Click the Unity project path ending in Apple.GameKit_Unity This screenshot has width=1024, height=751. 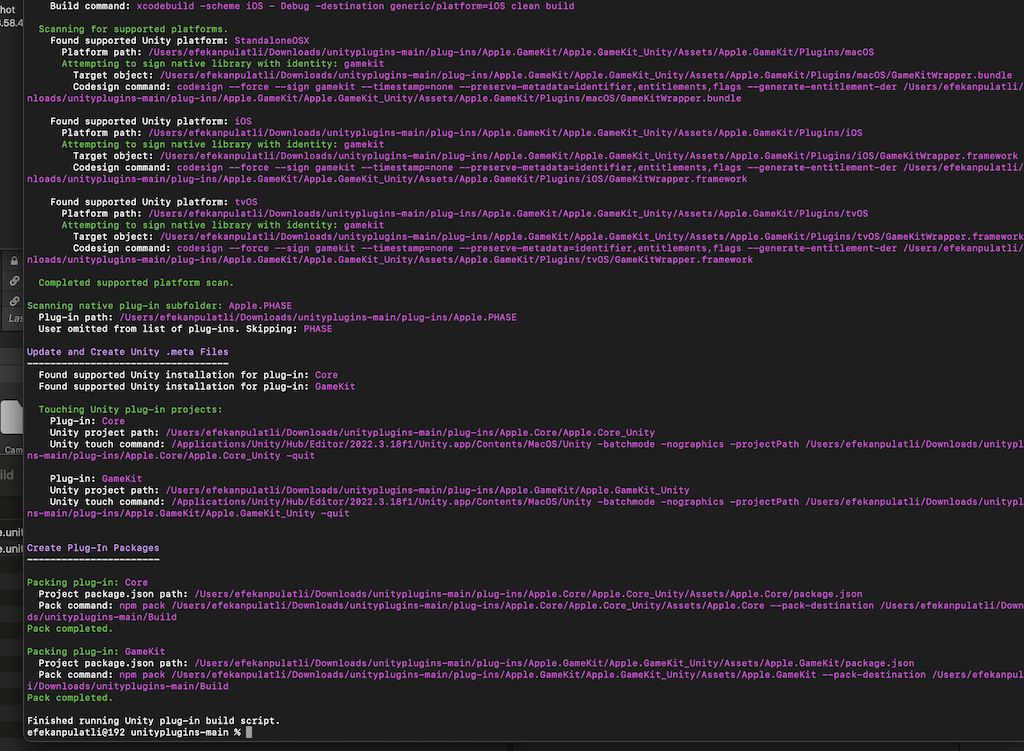[x=428, y=490]
